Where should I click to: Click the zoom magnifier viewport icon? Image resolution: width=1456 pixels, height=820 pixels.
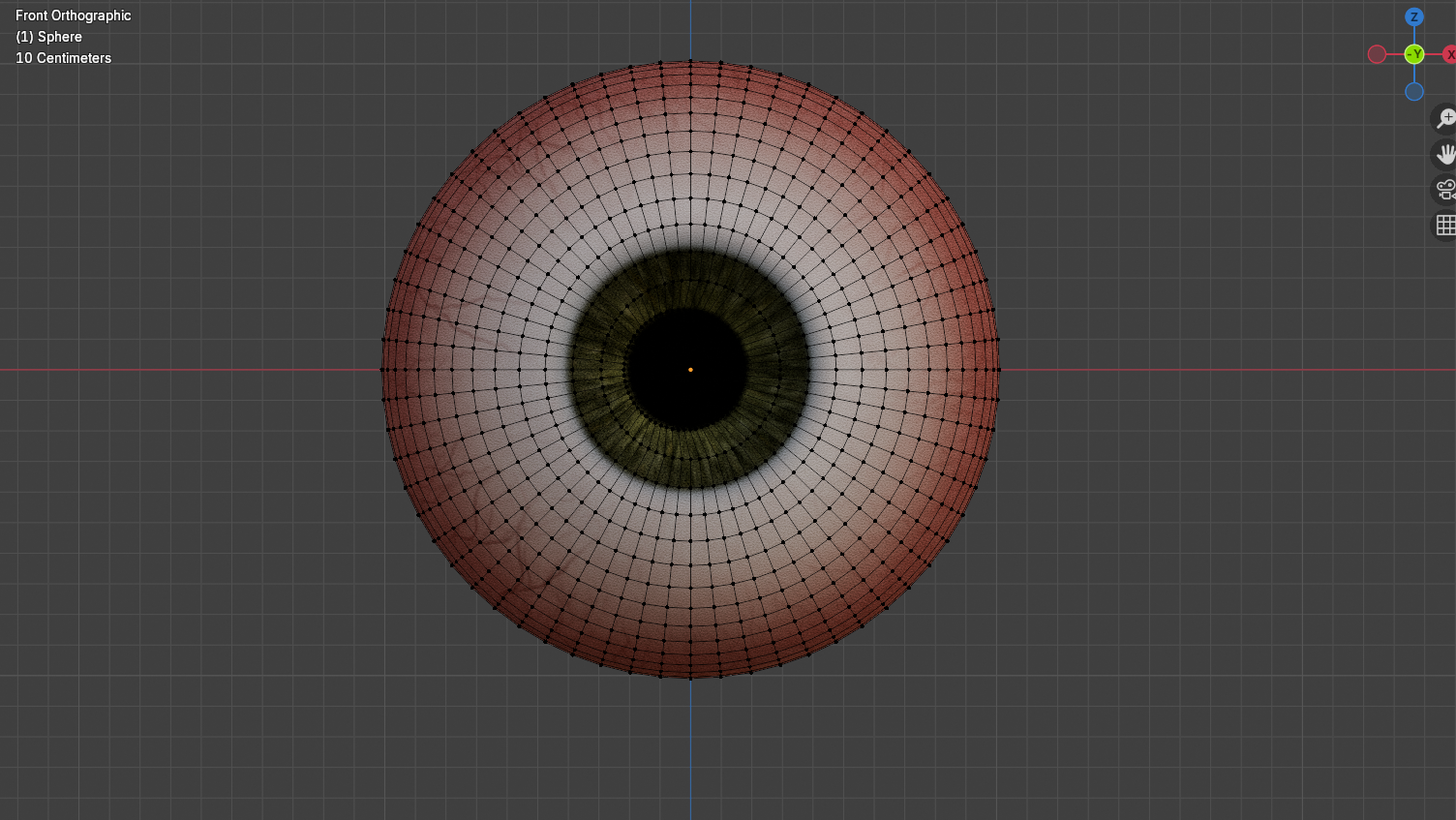point(1445,118)
